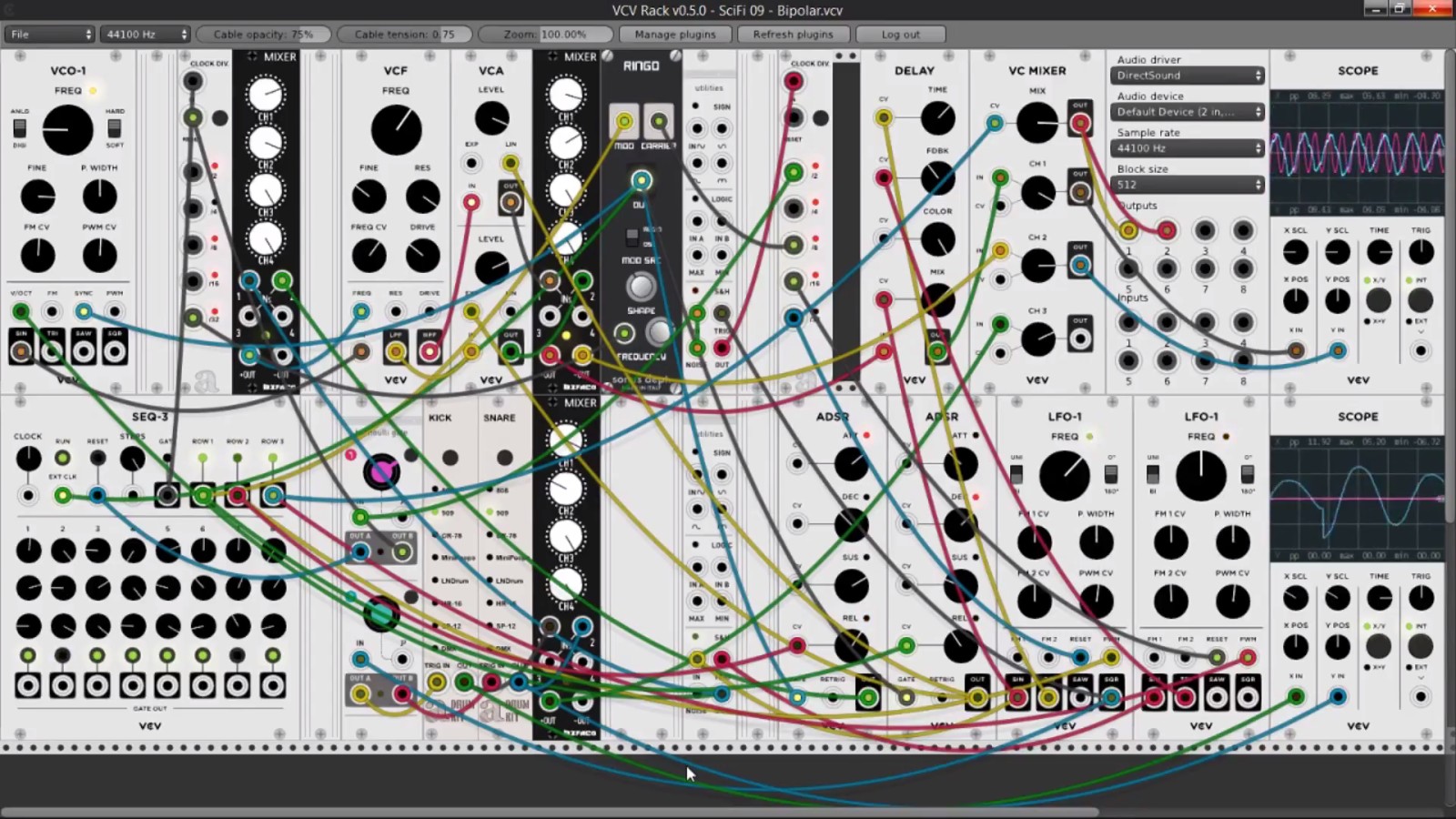Click the SEQ-3 CLOCK knob

28,459
